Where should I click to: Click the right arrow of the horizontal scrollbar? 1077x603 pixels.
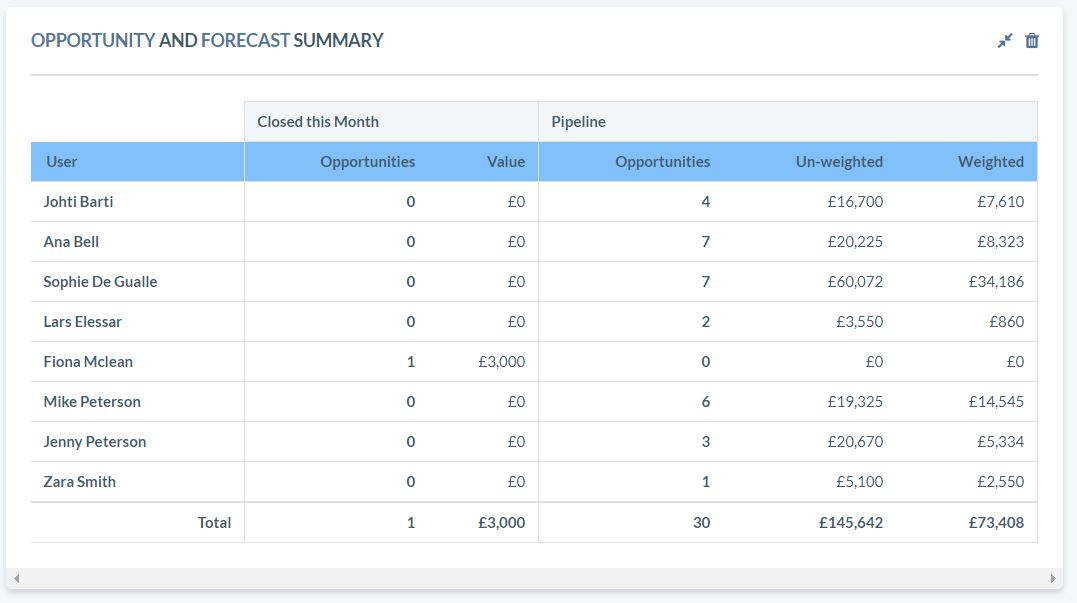[x=1055, y=577]
